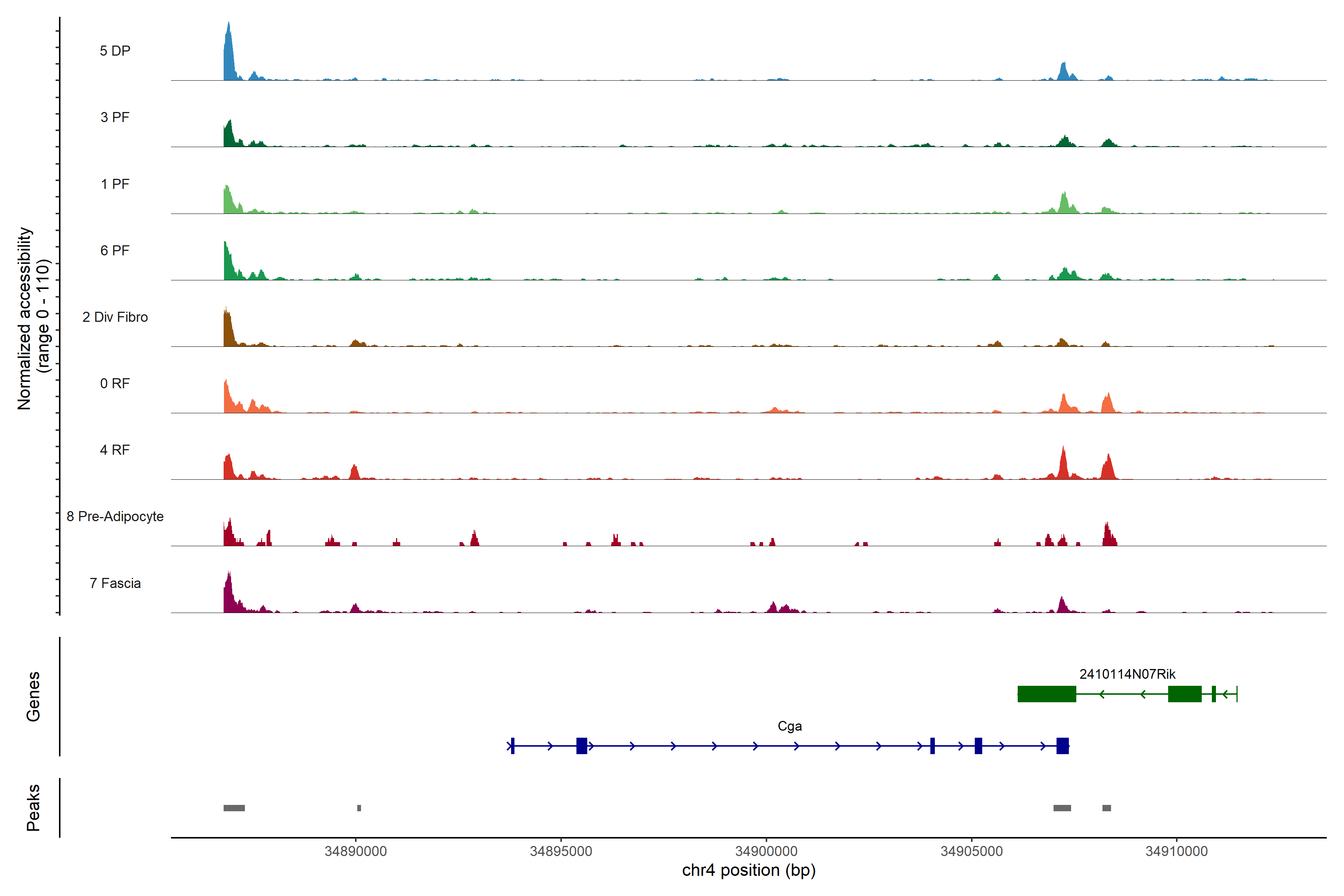Click the chr4 position (bp) axis title
The height and width of the screenshot is (896, 1344).
tap(749, 870)
